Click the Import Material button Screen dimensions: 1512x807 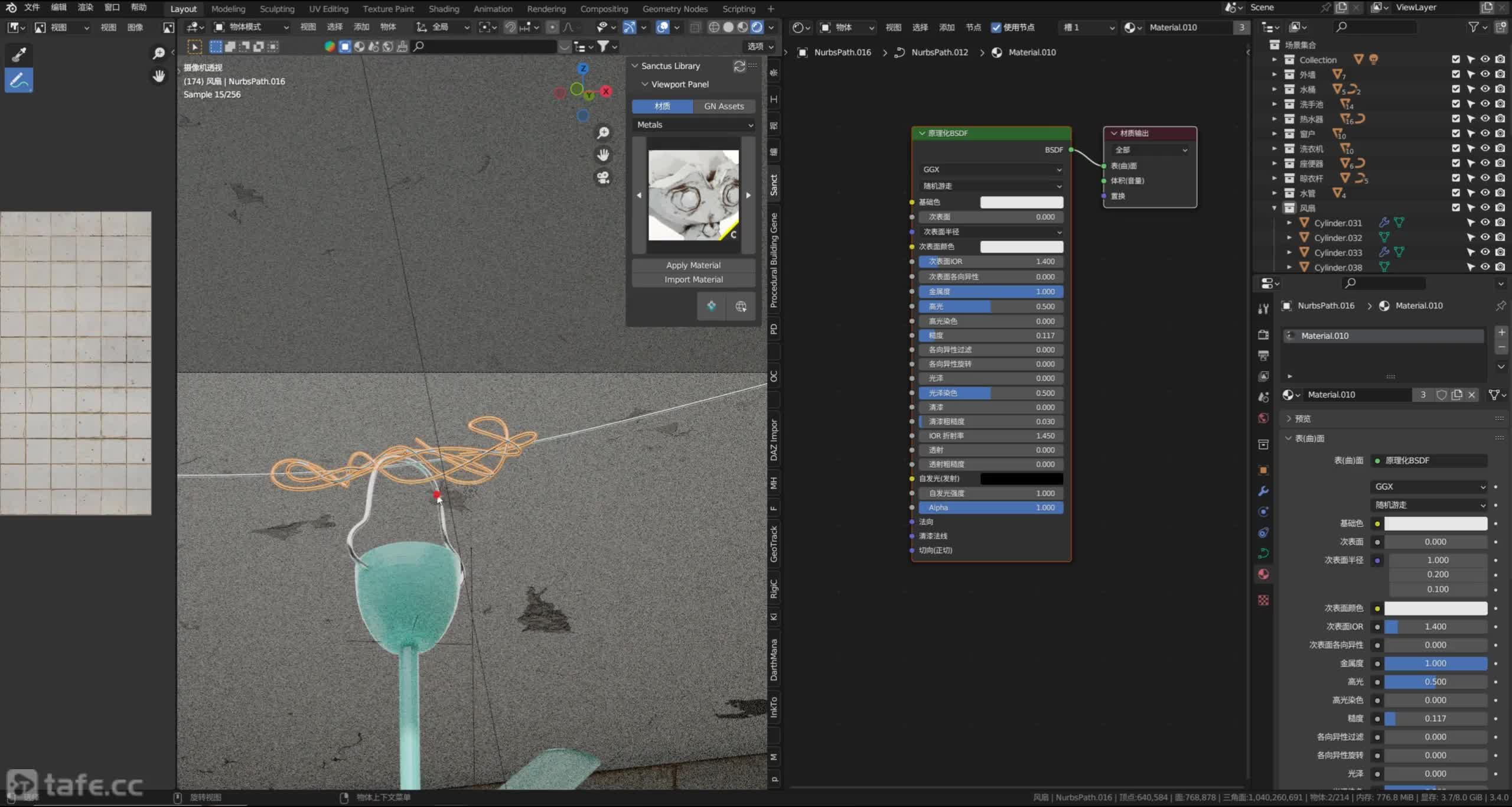(693, 279)
